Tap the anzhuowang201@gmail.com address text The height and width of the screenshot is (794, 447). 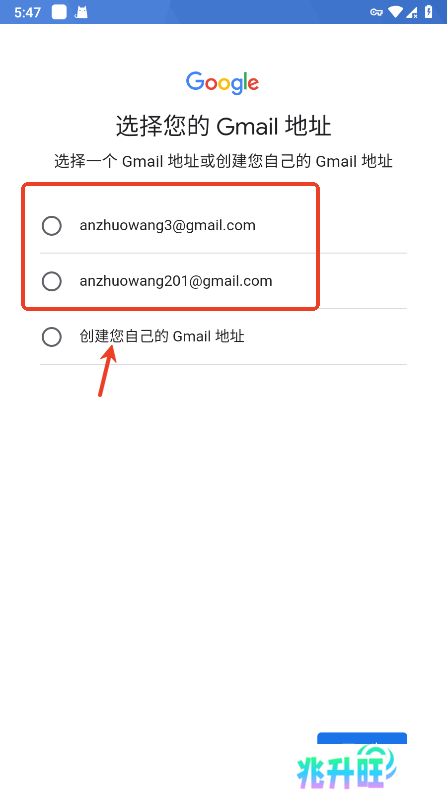176,281
